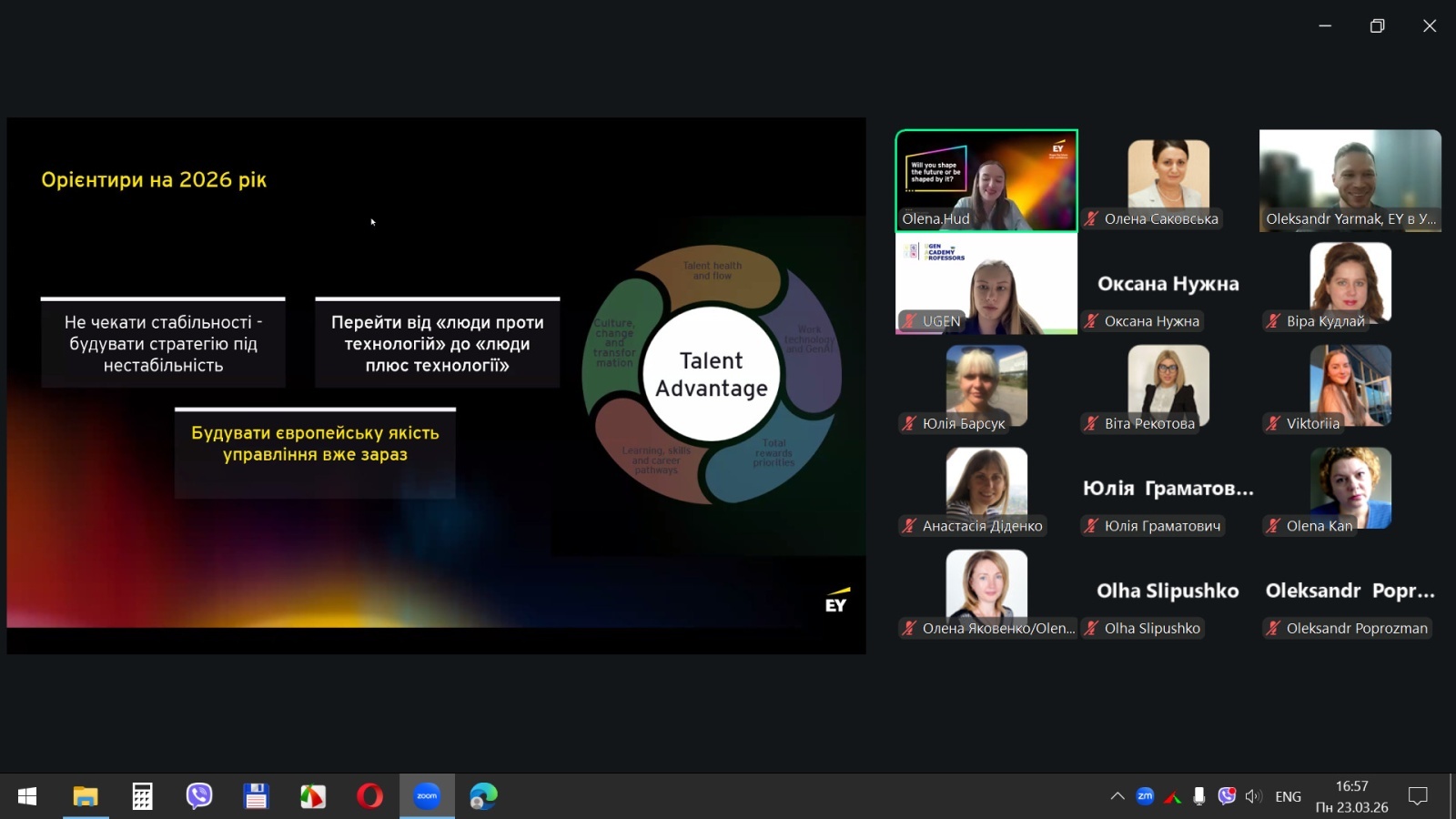The height and width of the screenshot is (819, 1456).
Task: Switch to the Zoom taskbar icon
Action: (x=427, y=796)
